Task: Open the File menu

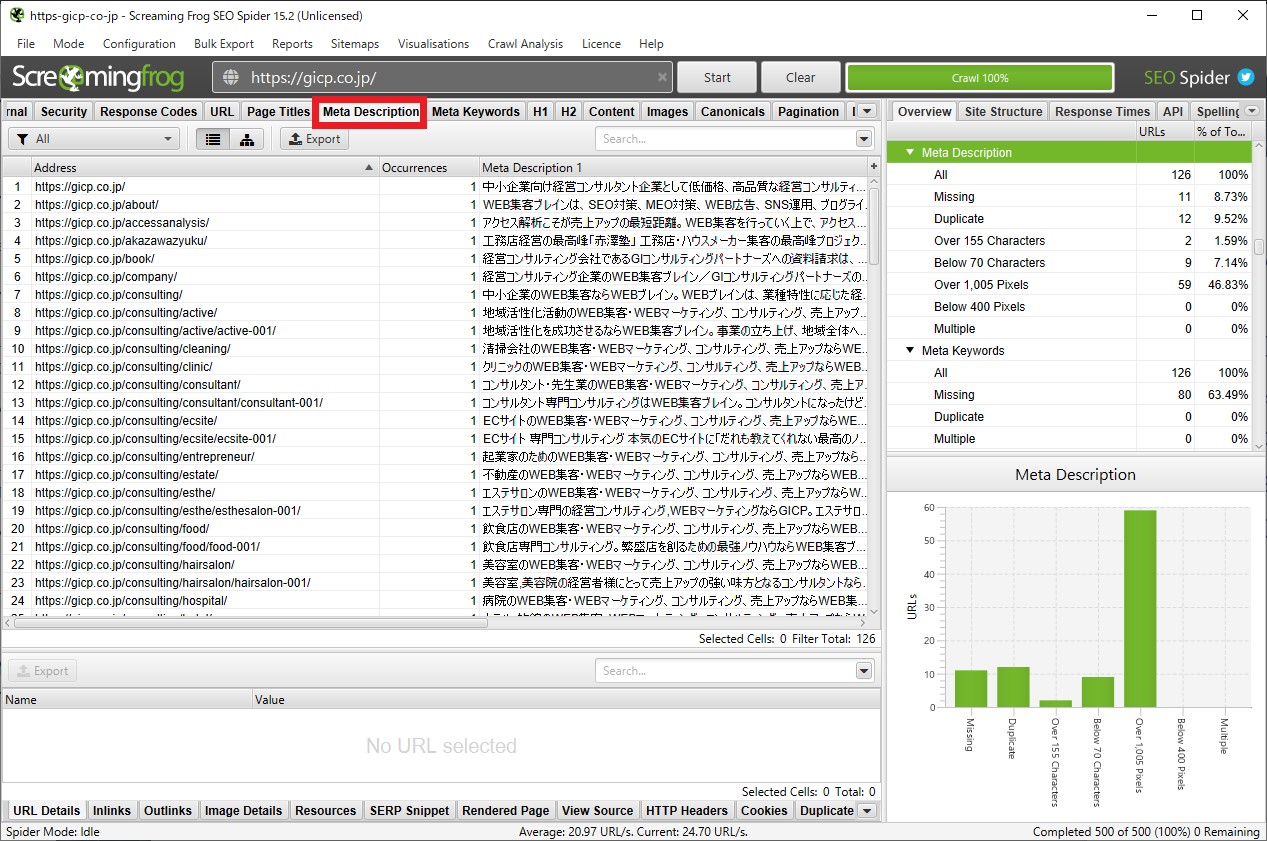Action: point(26,44)
